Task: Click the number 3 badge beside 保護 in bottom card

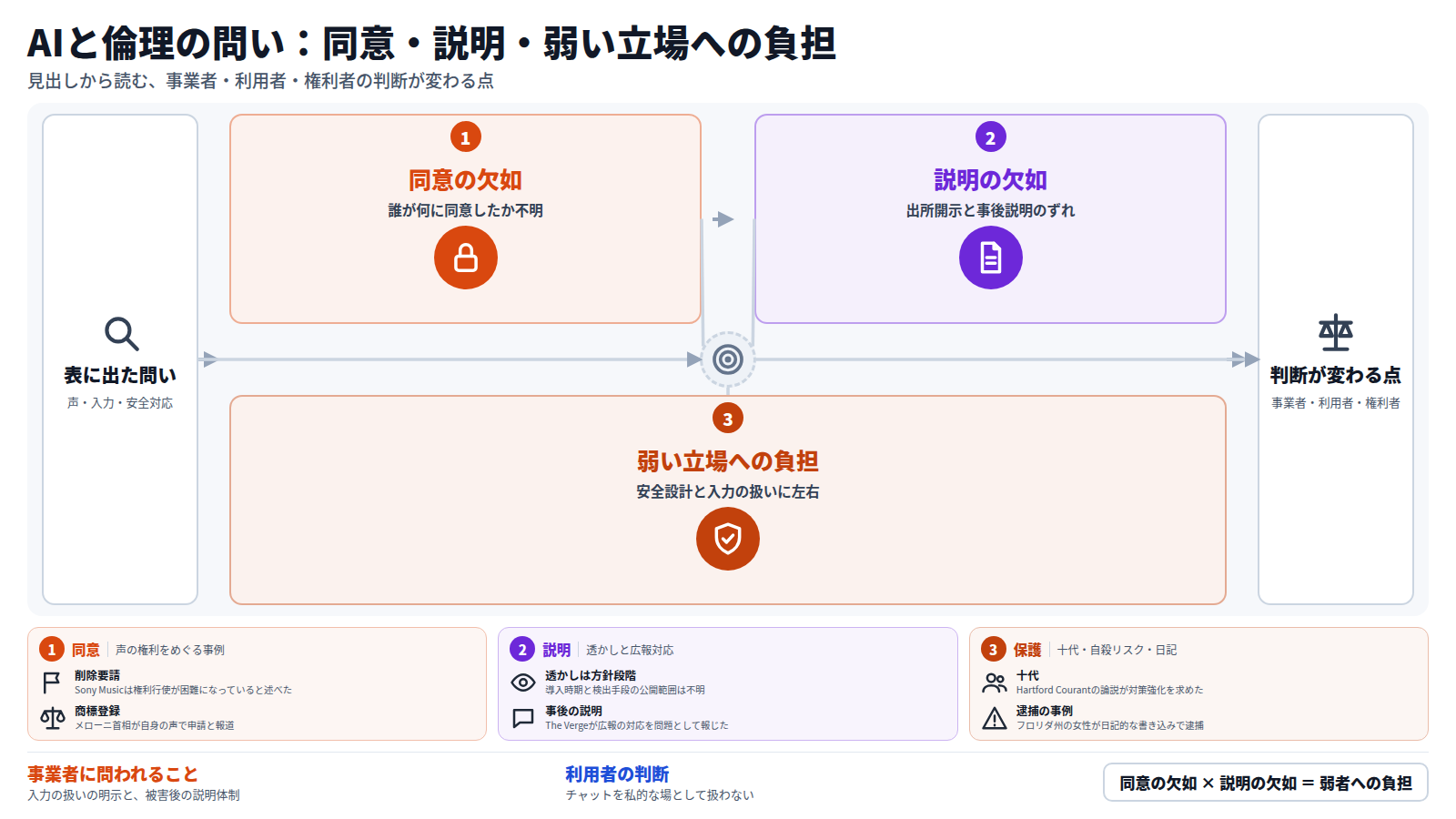Action: [x=994, y=650]
